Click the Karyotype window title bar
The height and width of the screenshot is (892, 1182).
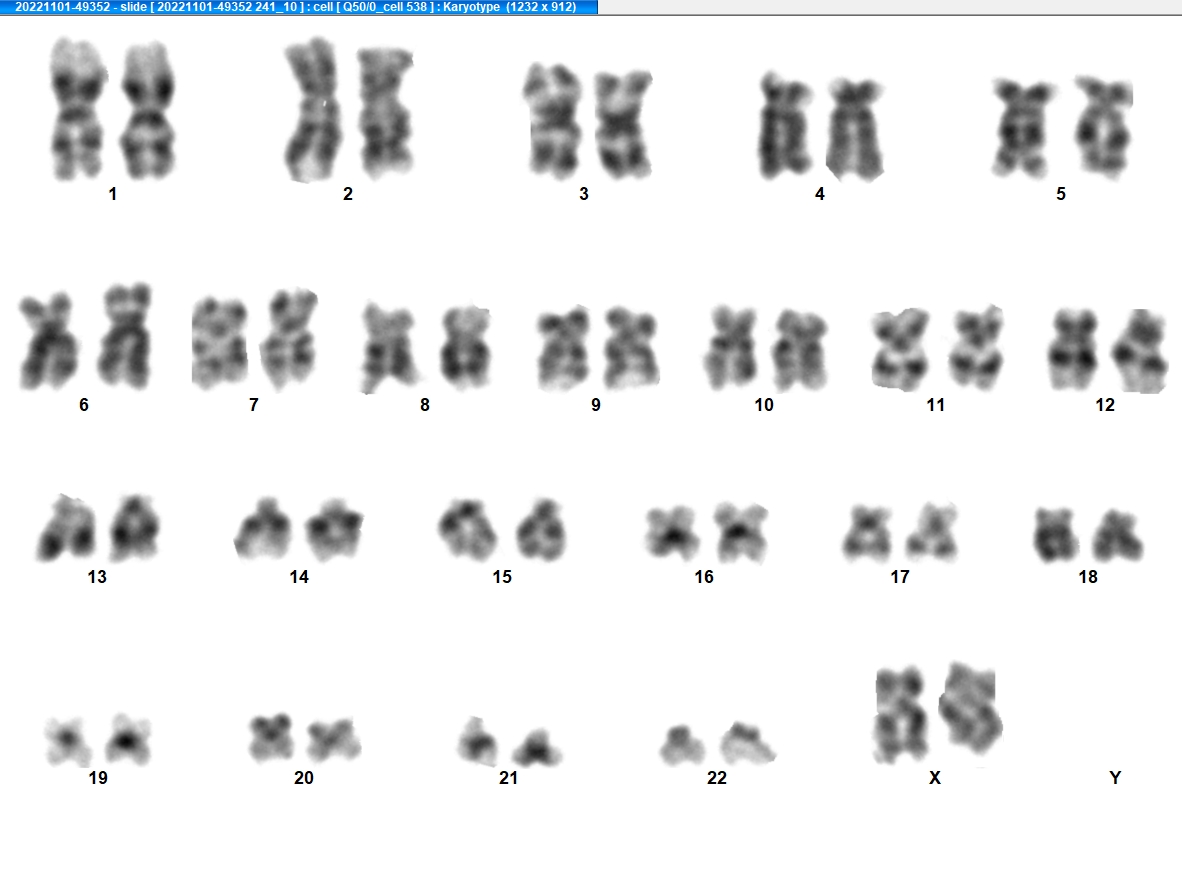pos(299,7)
